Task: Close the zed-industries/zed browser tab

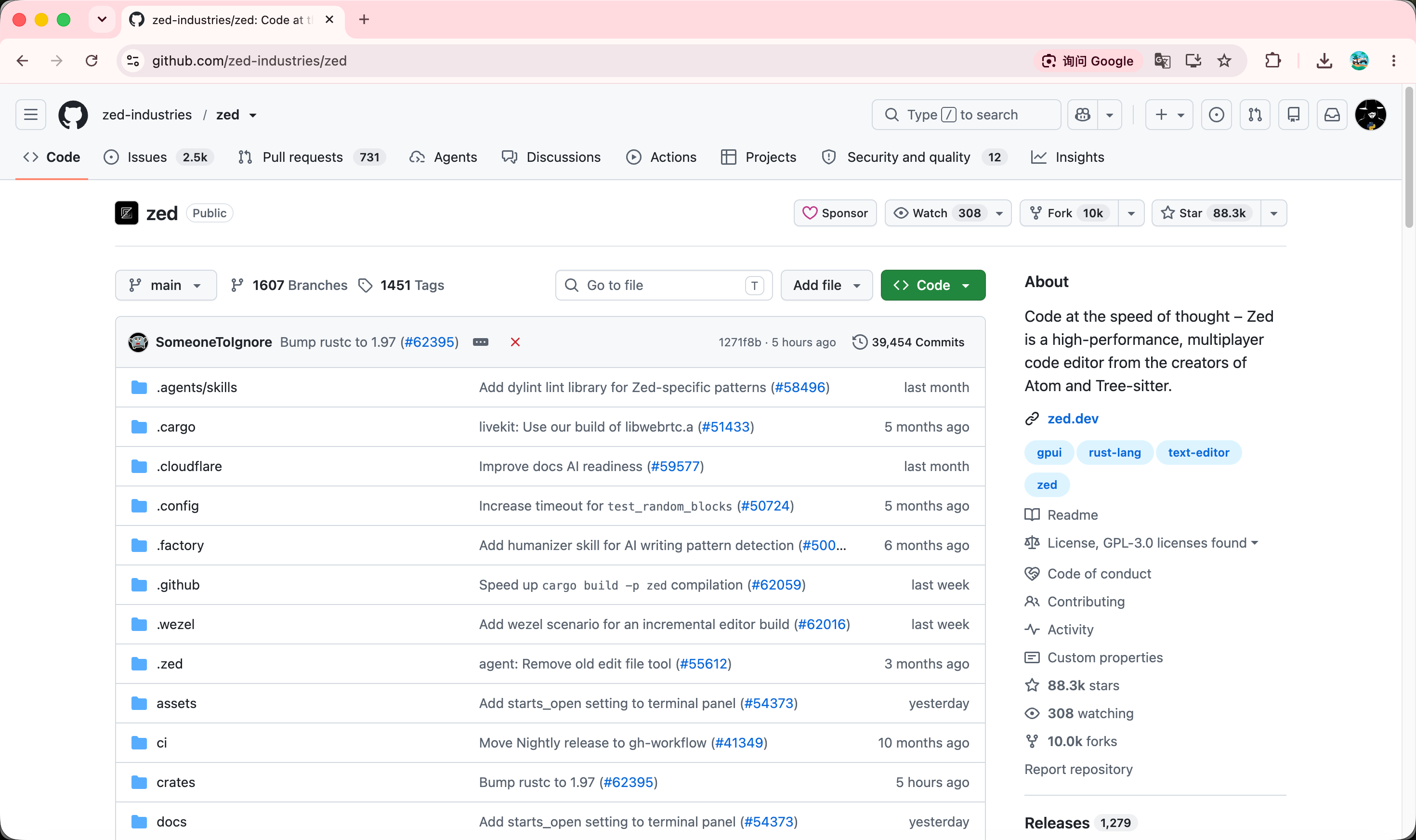Action: tap(329, 20)
